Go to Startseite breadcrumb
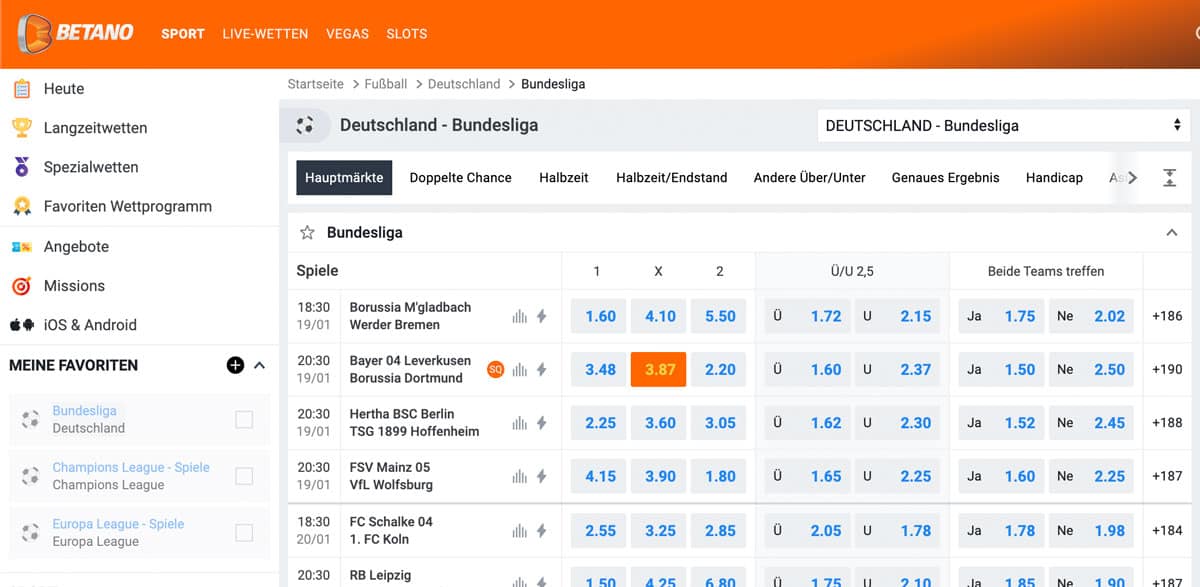The height and width of the screenshot is (587, 1200). click(315, 84)
